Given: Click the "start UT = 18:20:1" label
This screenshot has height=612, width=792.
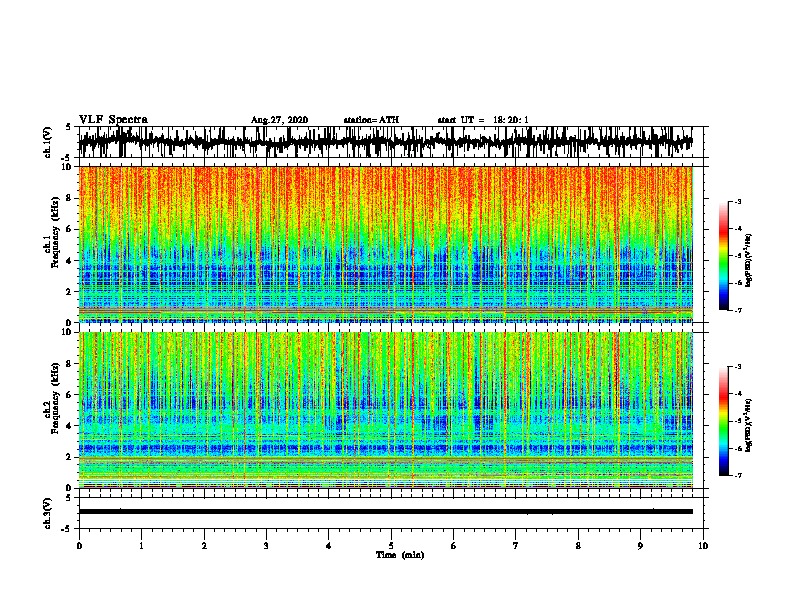Looking at the screenshot, I should (483, 120).
